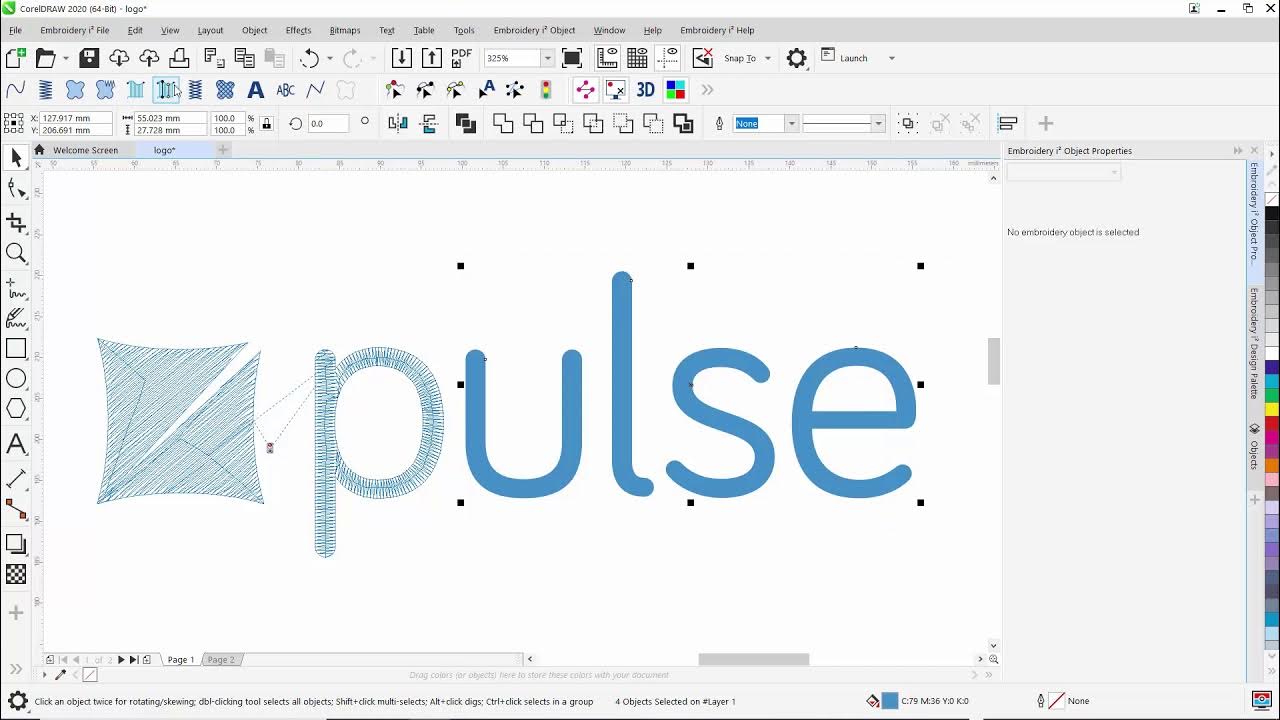Image resolution: width=1280 pixels, height=720 pixels.
Task: Open the Bitmaps menu
Action: pos(344,30)
